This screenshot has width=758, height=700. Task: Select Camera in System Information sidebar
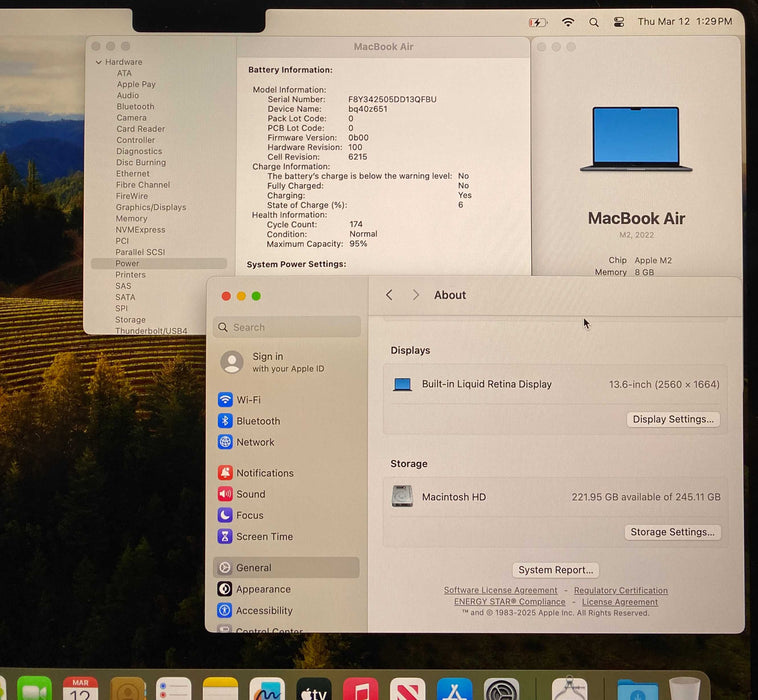(131, 117)
